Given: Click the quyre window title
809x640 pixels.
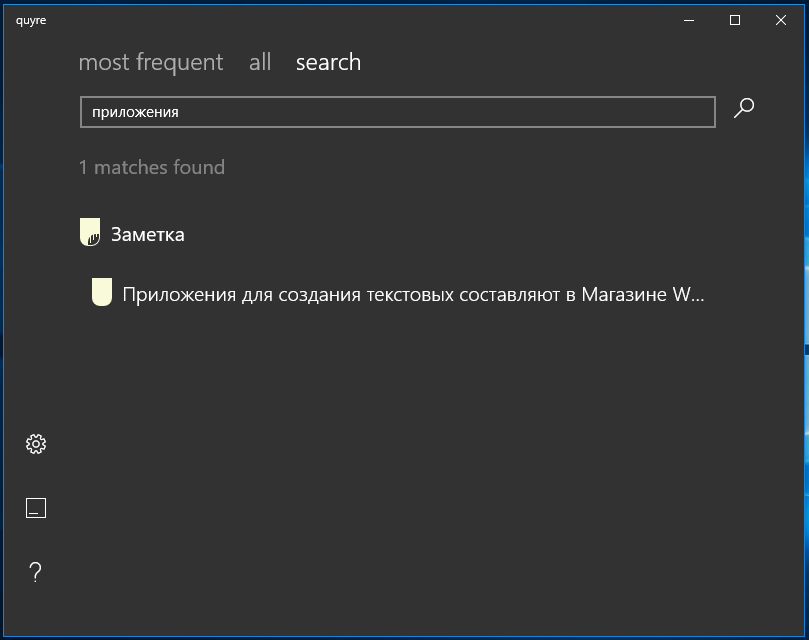Looking at the screenshot, I should [31, 21].
